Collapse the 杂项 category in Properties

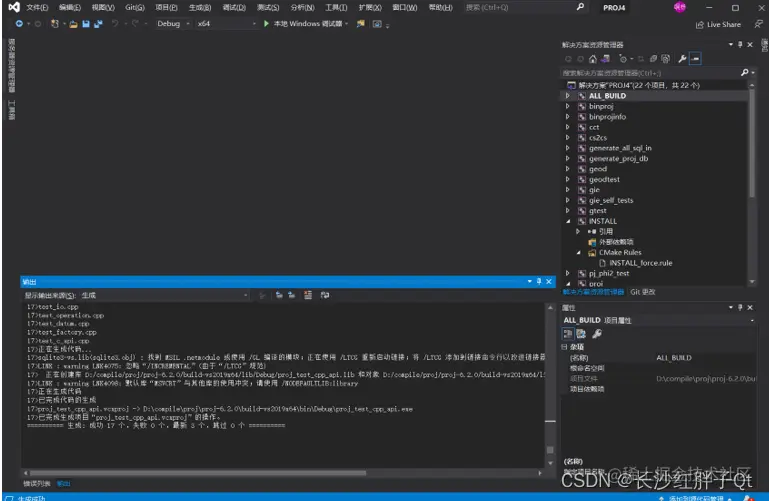point(564,347)
